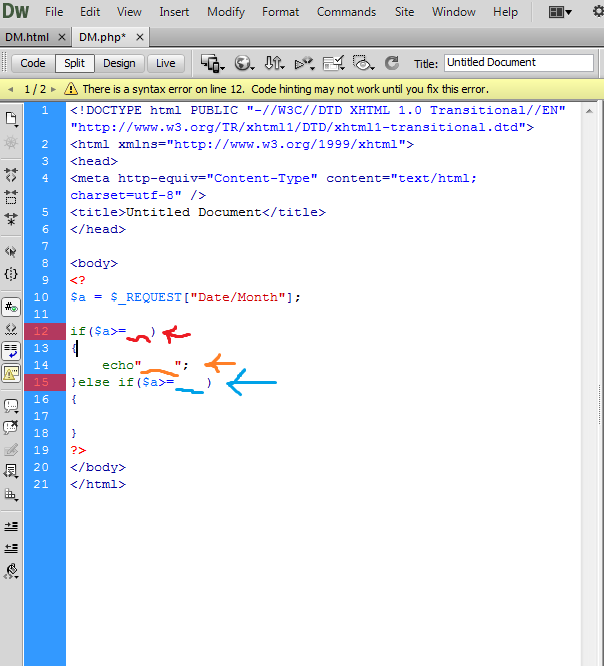
Task: Open the Help menu
Action: click(x=505, y=12)
